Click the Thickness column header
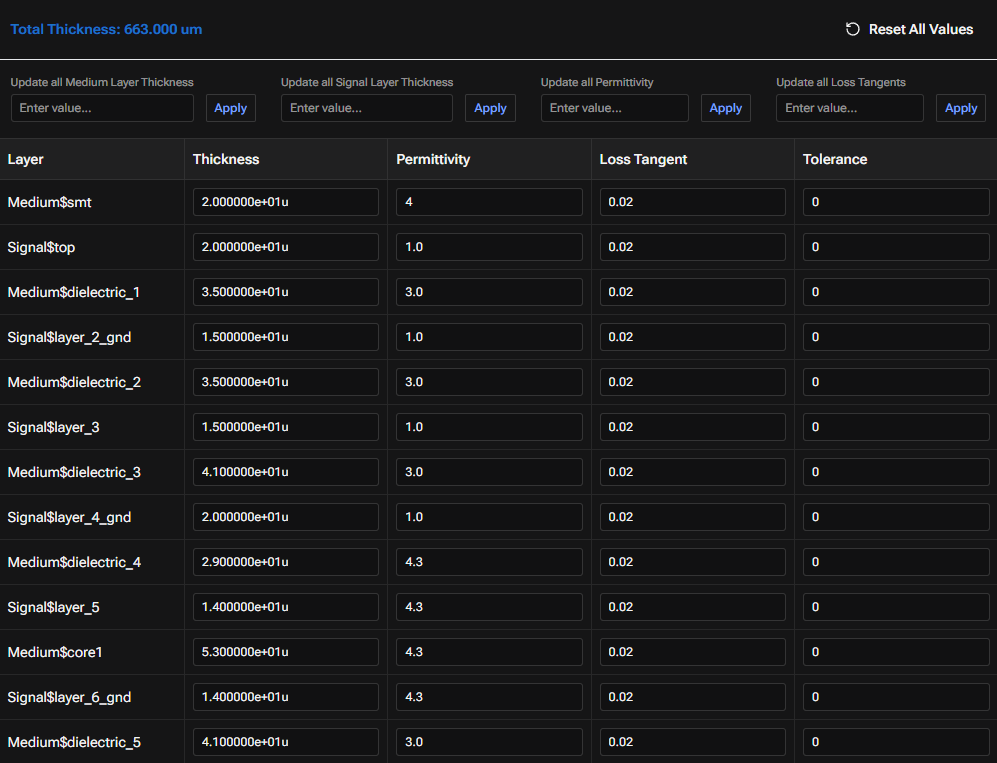Screen dimensions: 997x763 226,160
